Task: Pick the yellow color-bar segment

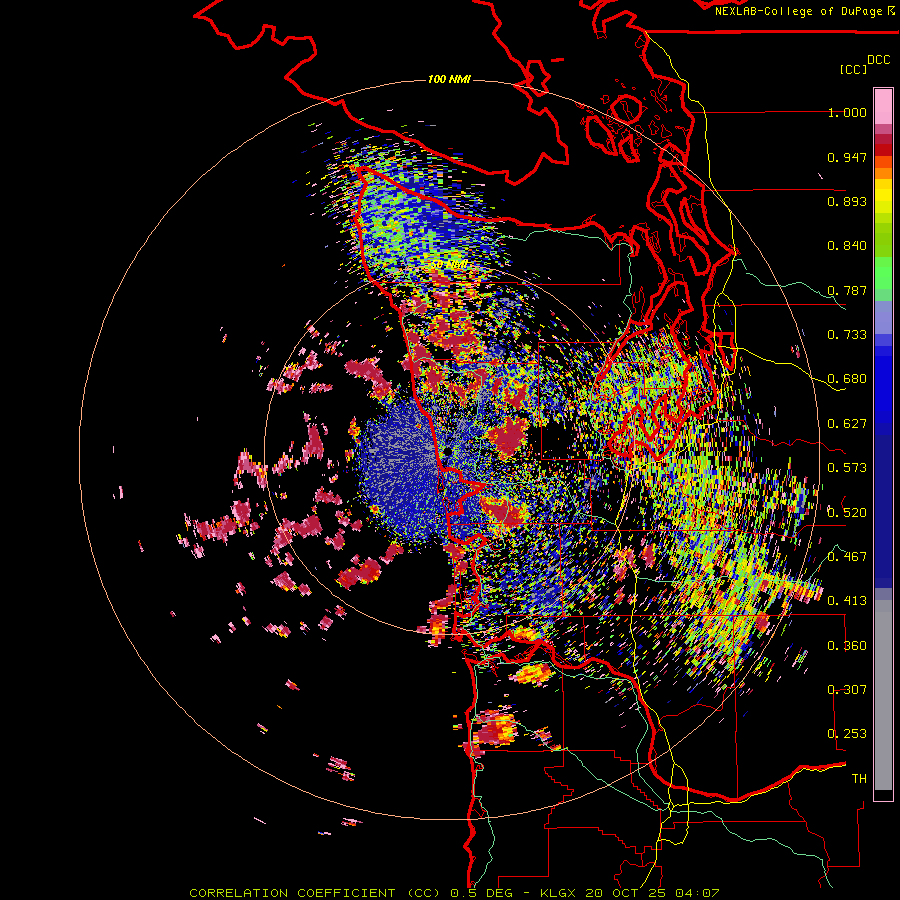Action: point(883,196)
